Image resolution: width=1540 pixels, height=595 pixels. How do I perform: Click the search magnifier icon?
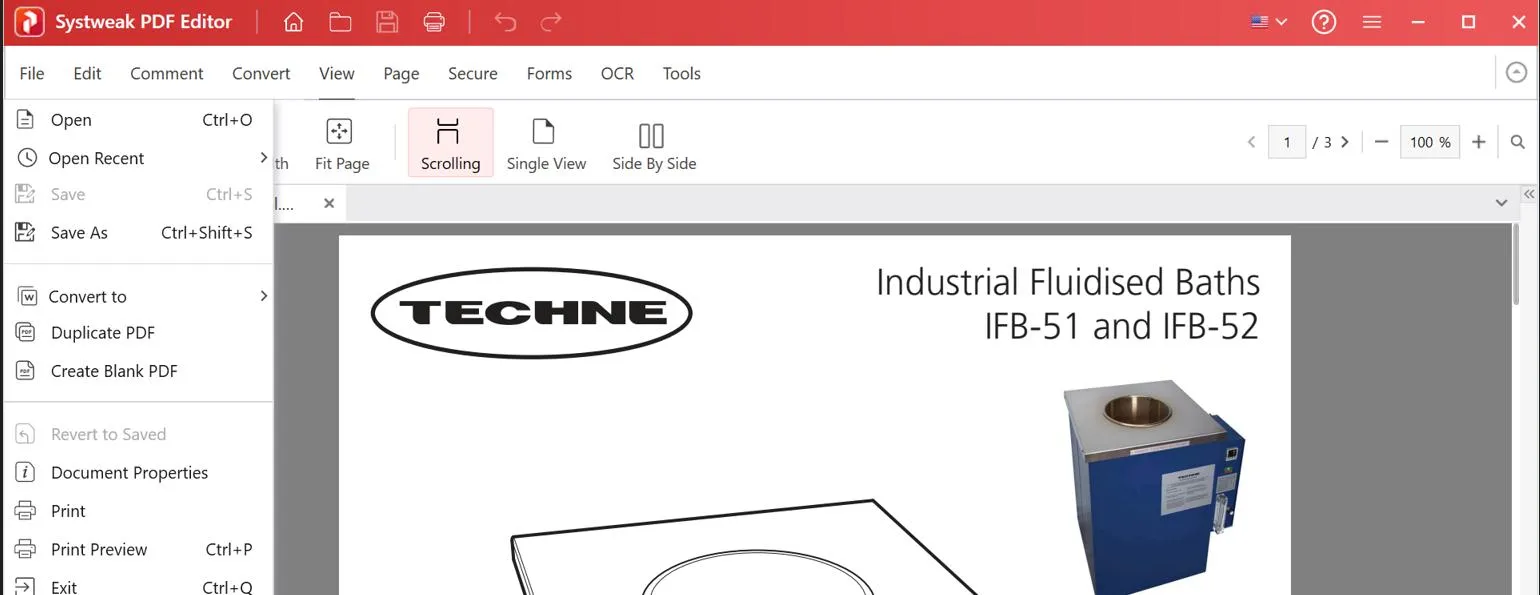click(1518, 142)
